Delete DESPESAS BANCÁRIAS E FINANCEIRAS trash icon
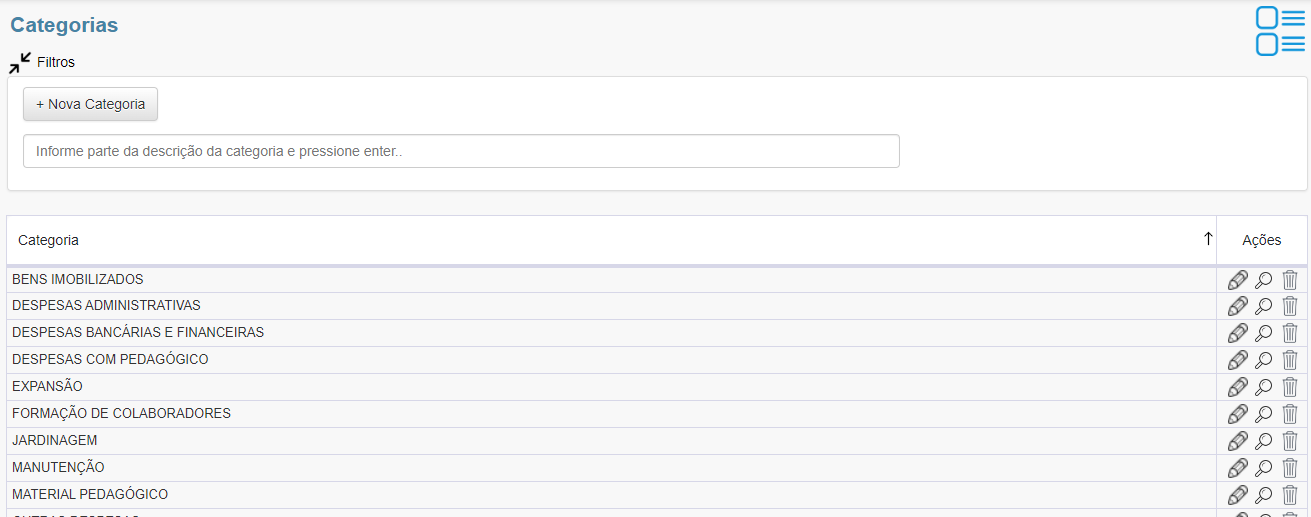Image resolution: width=1311 pixels, height=517 pixels. (1290, 333)
